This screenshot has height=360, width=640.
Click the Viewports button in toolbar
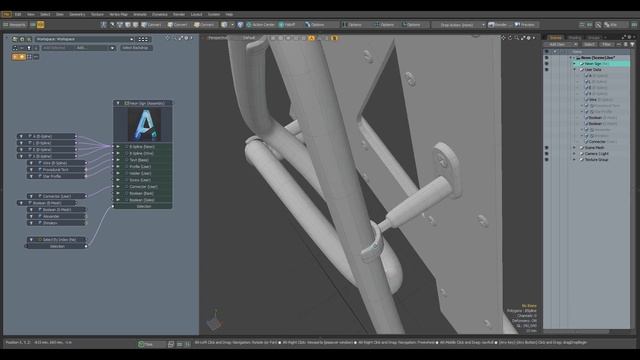click(x=15, y=24)
